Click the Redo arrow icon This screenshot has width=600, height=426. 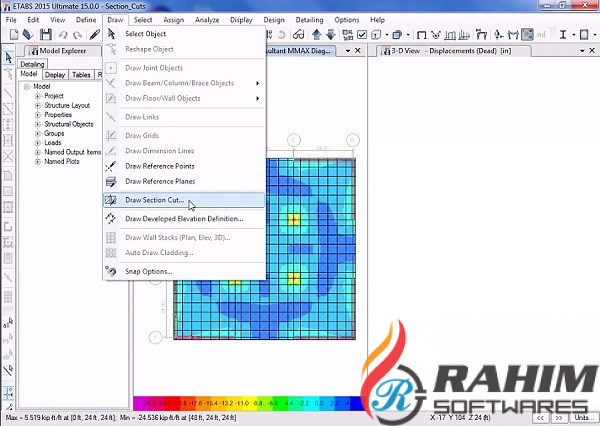[x=78, y=35]
